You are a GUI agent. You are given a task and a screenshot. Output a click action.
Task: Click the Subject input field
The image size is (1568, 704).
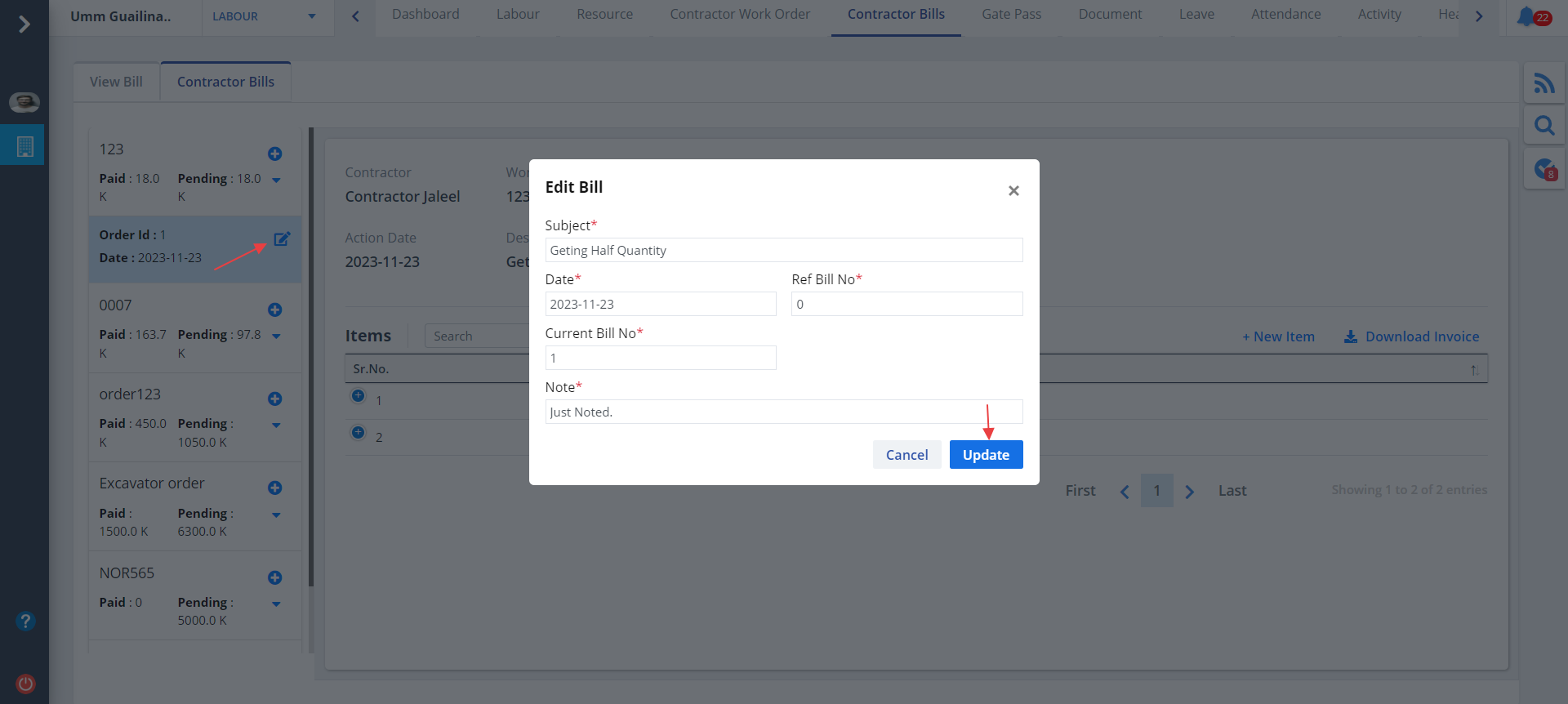pos(783,251)
